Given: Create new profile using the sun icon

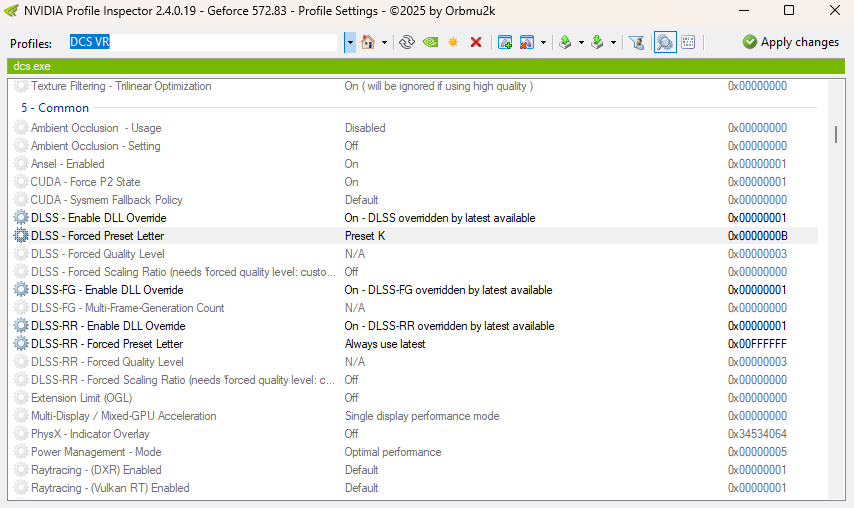Looking at the screenshot, I should [x=453, y=42].
